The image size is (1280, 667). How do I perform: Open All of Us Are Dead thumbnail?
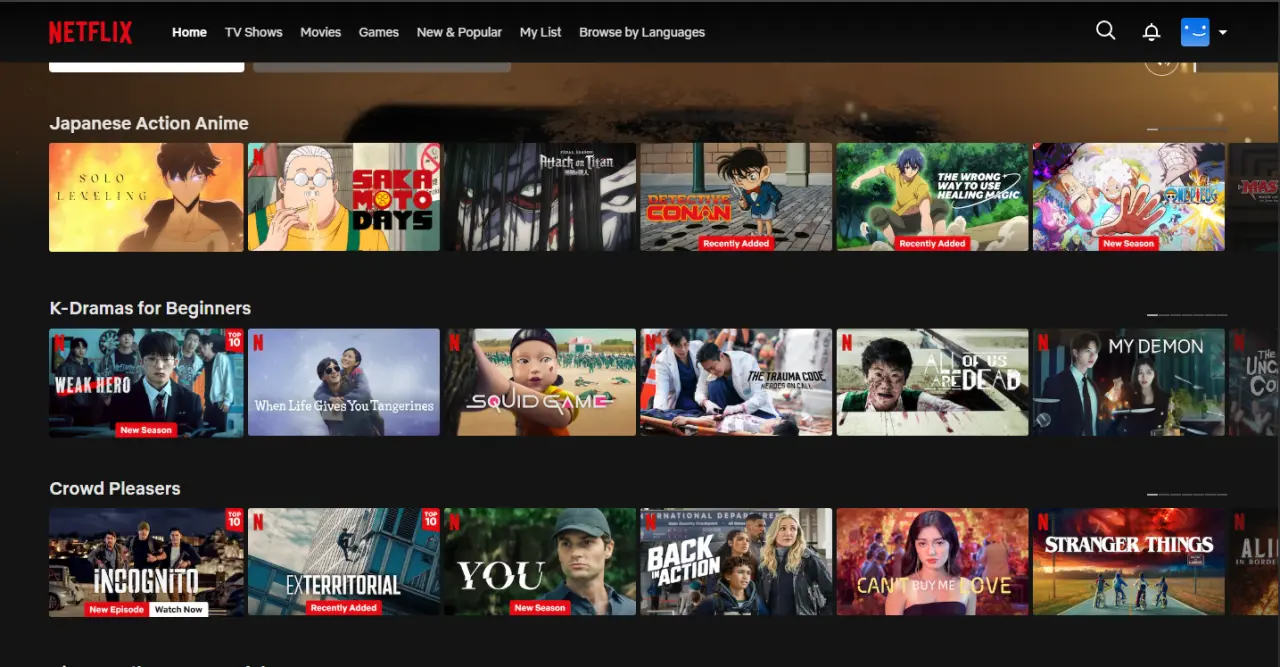932,382
